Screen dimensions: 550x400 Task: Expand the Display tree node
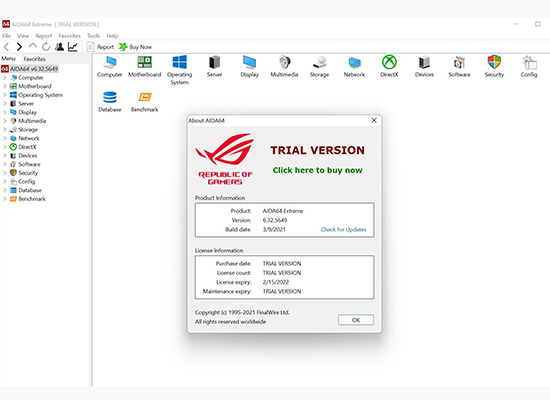click(x=5, y=112)
